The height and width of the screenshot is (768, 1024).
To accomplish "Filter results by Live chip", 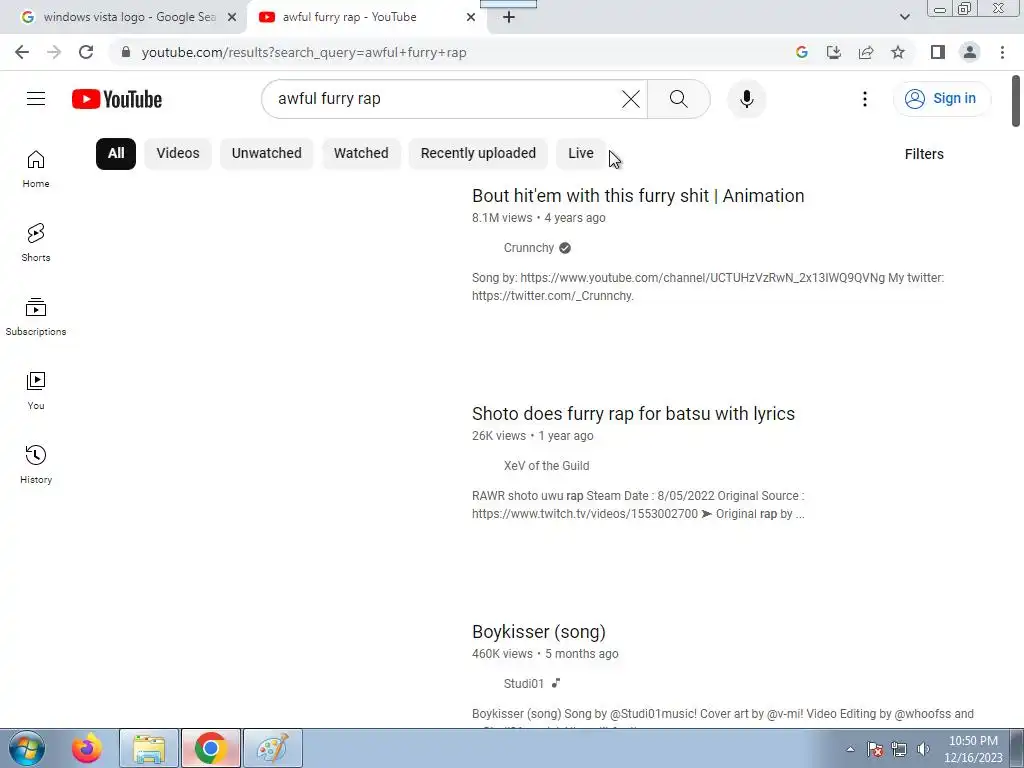I will 581,153.
